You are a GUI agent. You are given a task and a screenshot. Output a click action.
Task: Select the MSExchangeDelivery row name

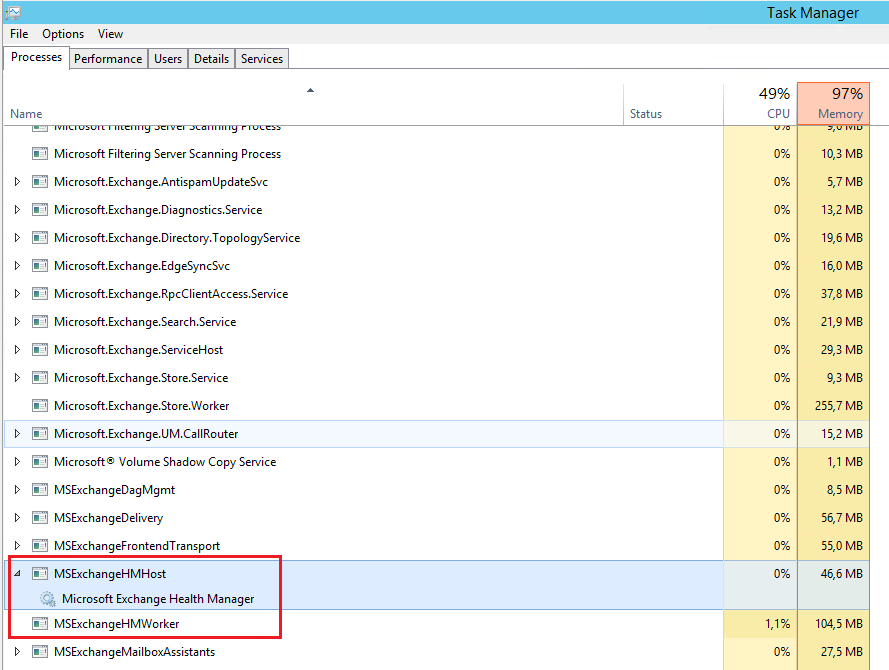point(108,518)
